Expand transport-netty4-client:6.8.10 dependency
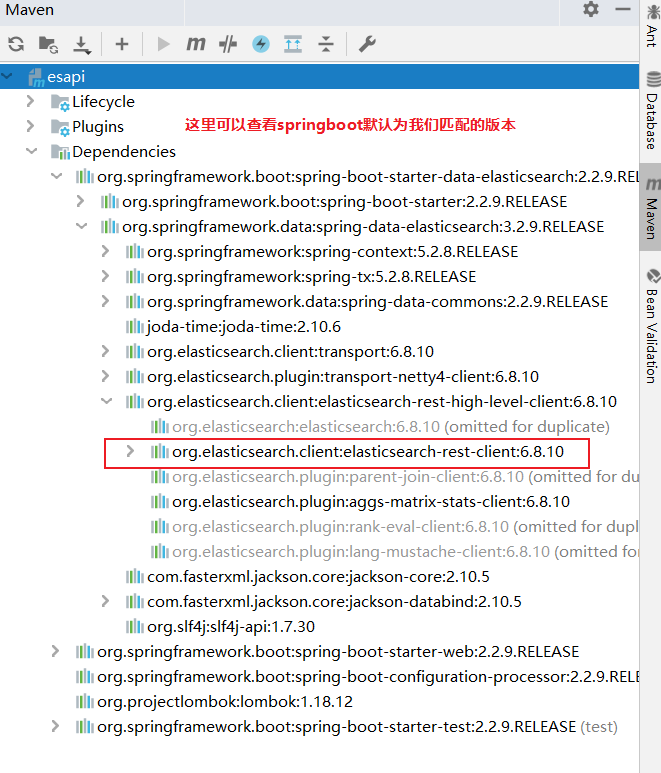Viewport: 661px width, 773px height. pos(105,376)
